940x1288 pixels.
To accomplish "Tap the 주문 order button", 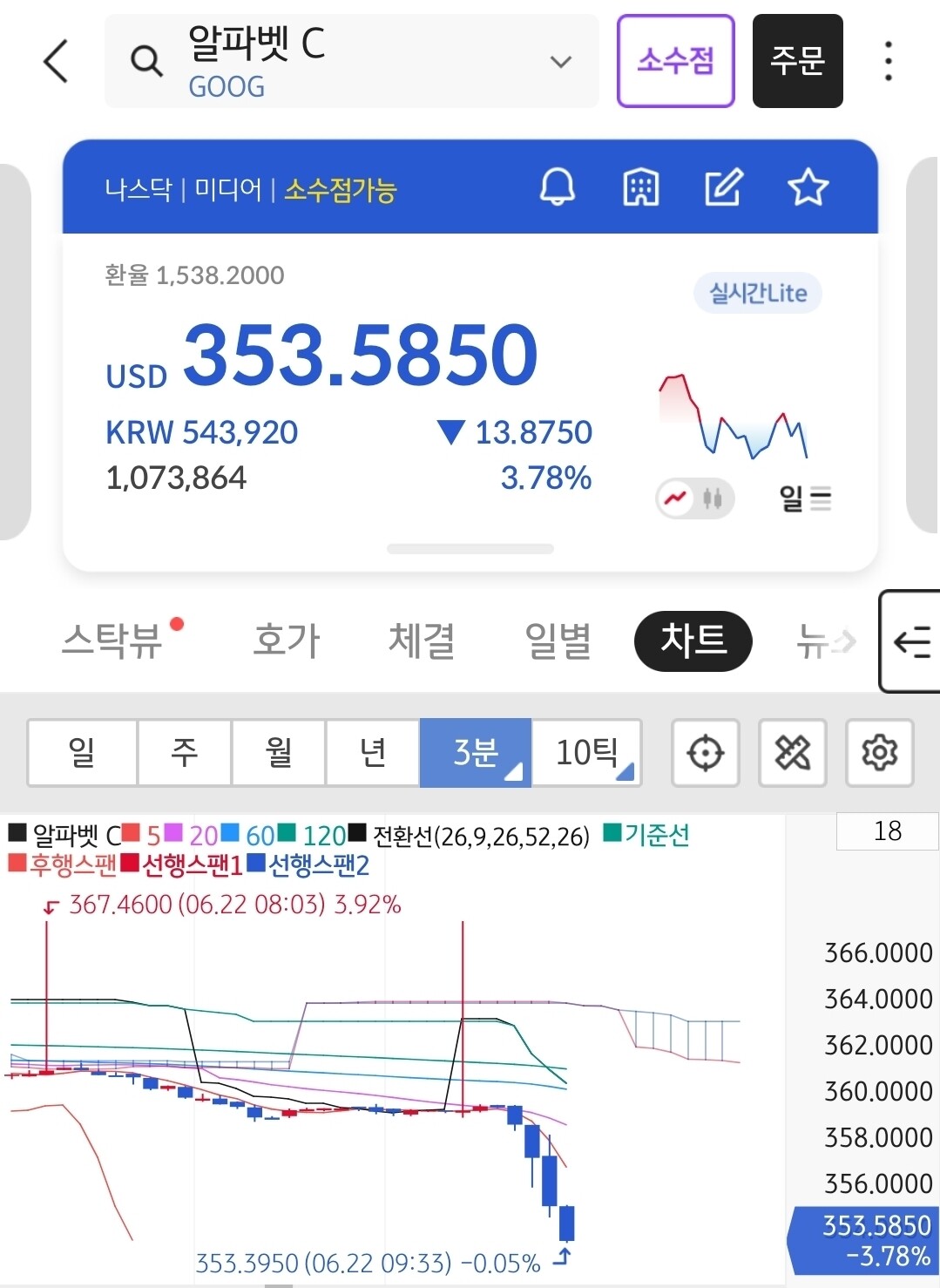I will [x=798, y=61].
